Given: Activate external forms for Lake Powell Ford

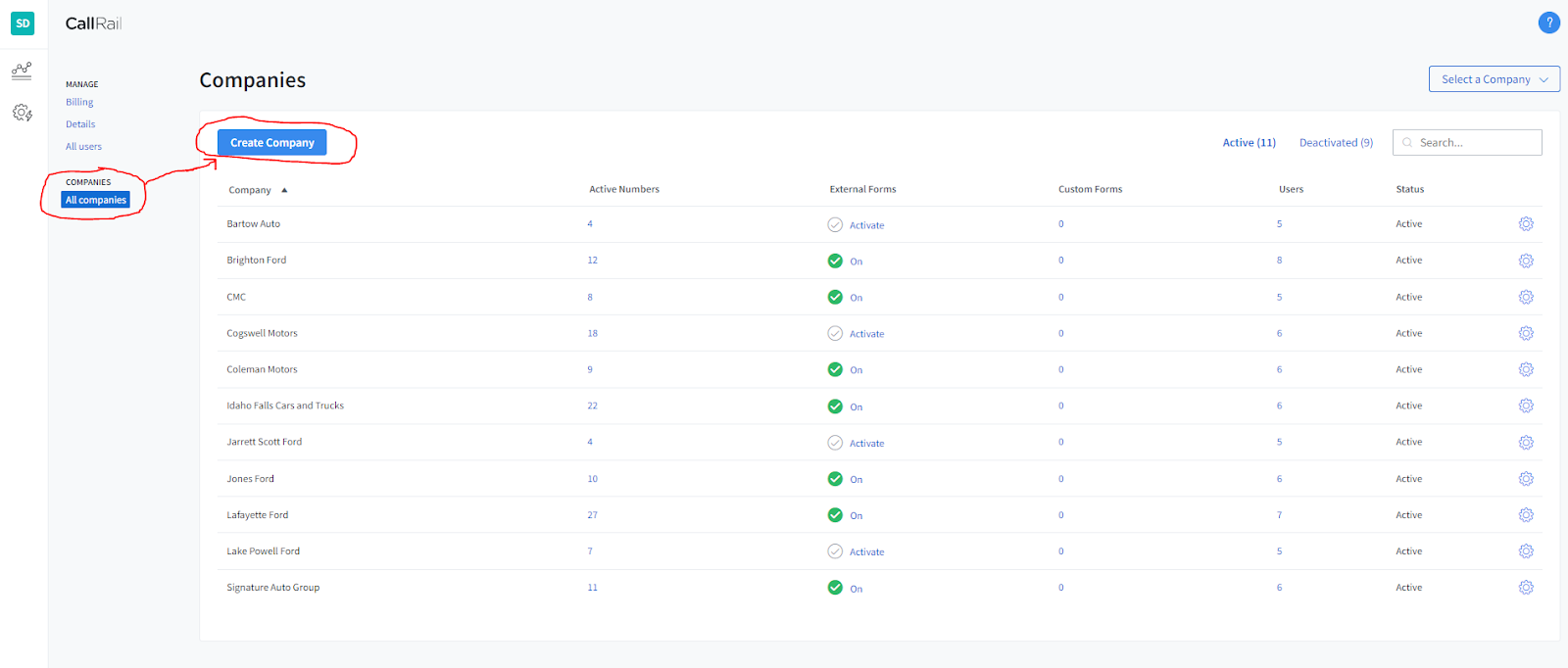Looking at the screenshot, I should click(856, 551).
